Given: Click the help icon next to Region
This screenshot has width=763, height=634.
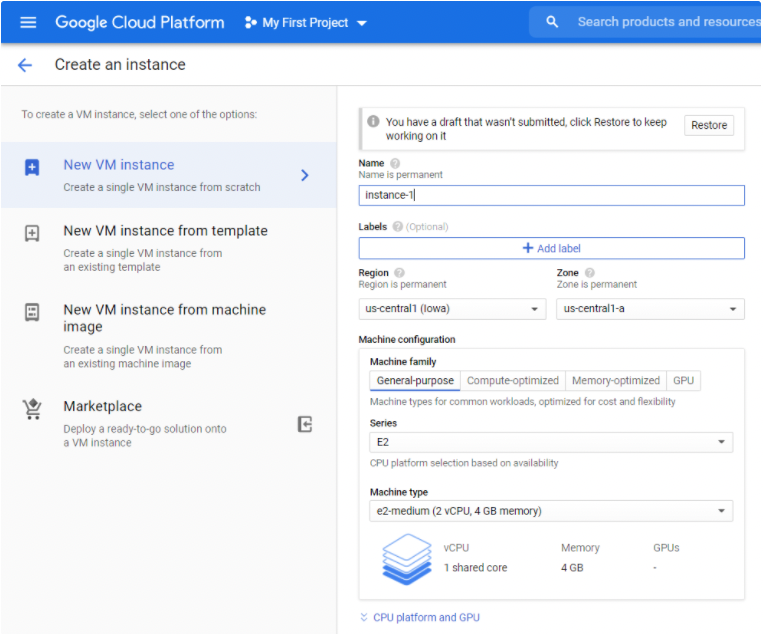Looking at the screenshot, I should tap(400, 273).
